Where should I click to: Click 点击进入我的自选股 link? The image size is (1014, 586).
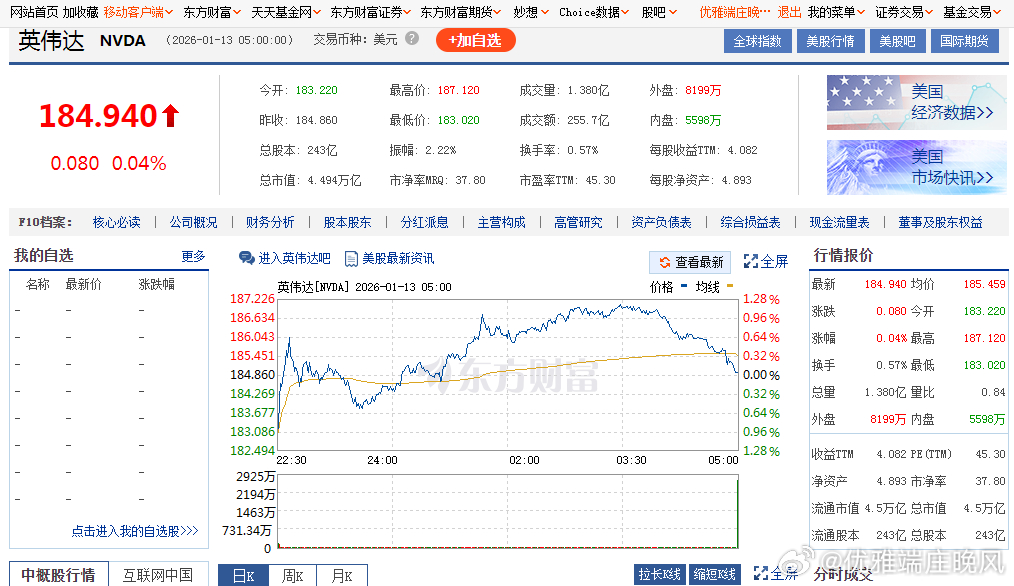pyautogui.click(x=135, y=531)
